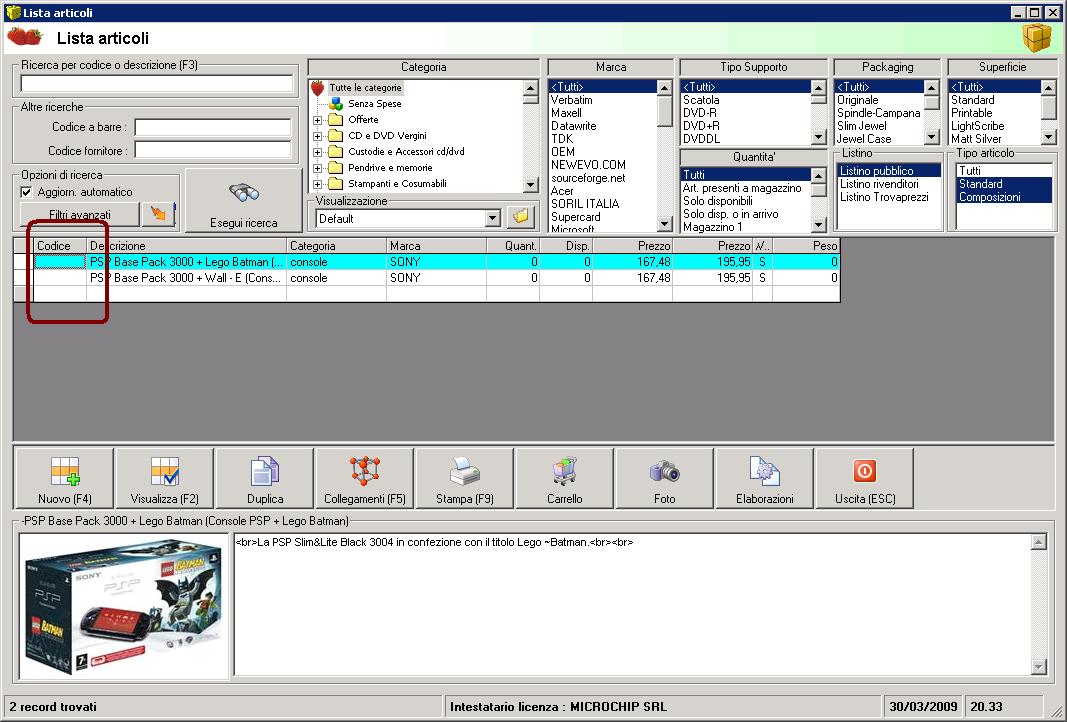Click the Quant. column header

point(513,246)
